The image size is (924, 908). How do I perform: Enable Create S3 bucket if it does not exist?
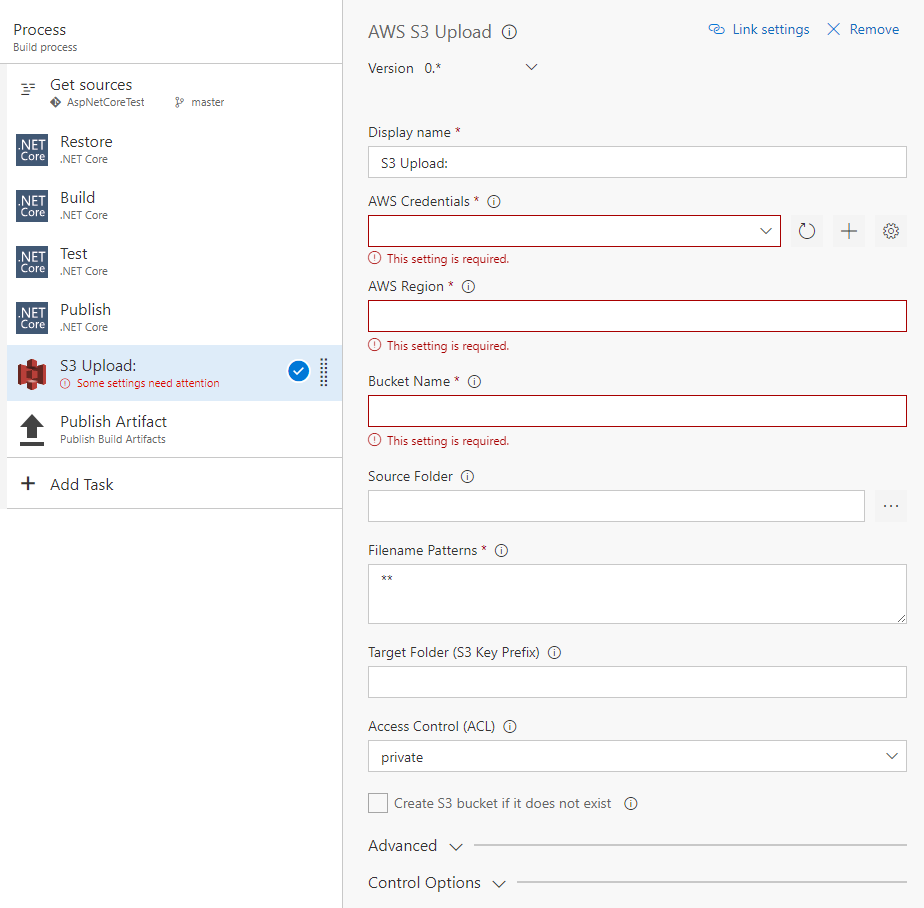coord(378,803)
